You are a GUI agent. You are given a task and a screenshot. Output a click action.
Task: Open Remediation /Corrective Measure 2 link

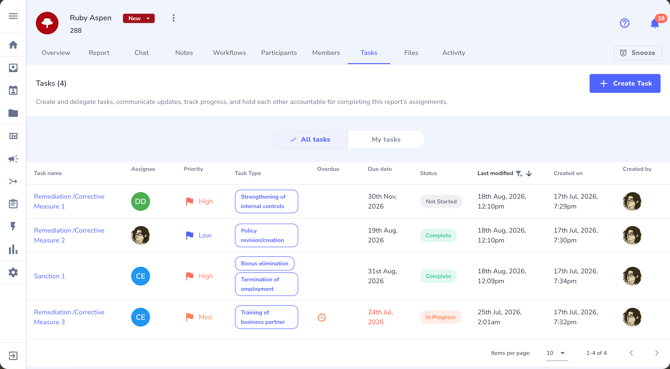pos(69,235)
